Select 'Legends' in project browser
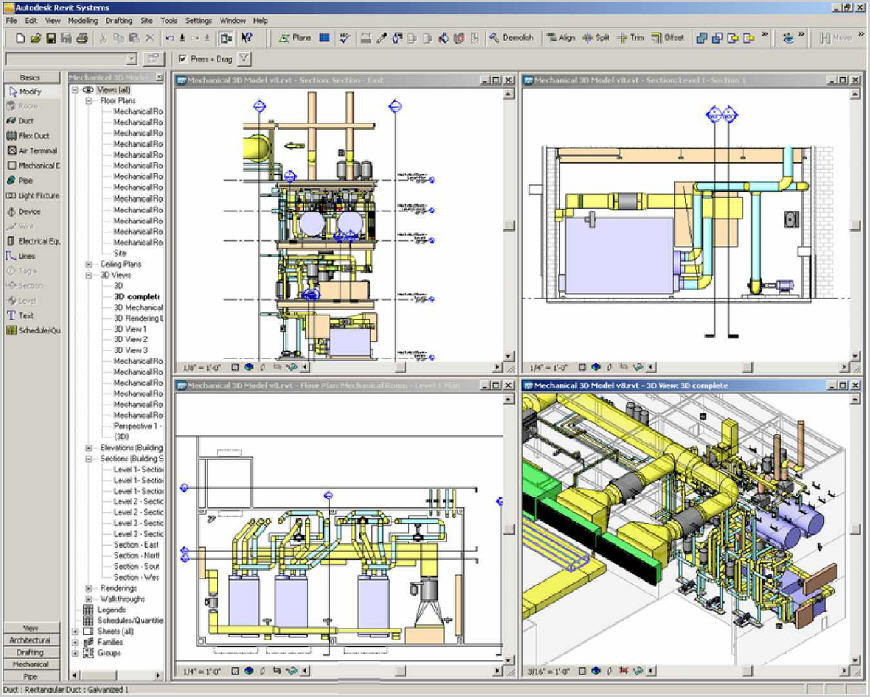The width and height of the screenshot is (870, 697). click(x=112, y=610)
